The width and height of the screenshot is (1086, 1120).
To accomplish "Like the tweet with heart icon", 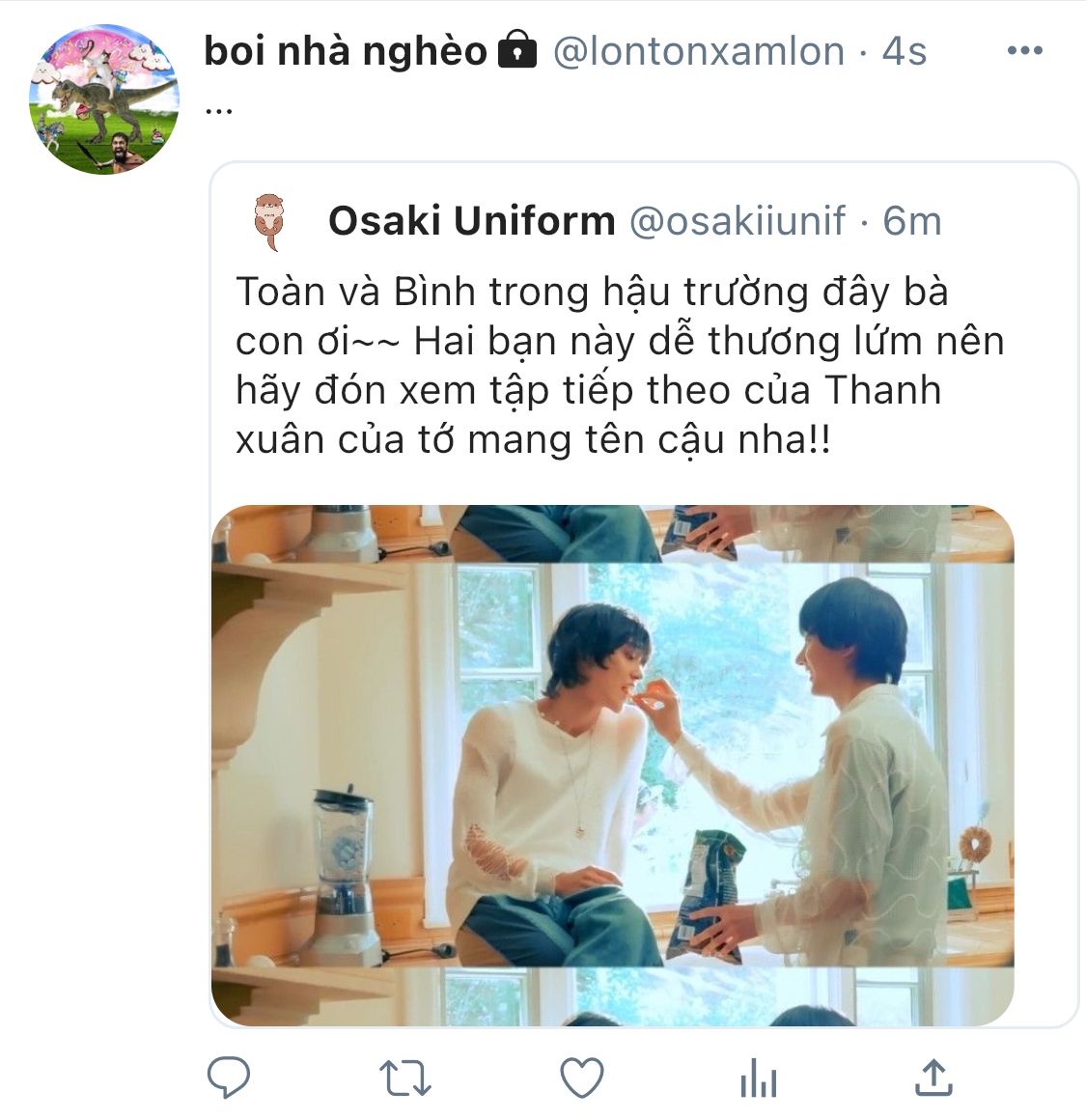I will pyautogui.click(x=582, y=1078).
